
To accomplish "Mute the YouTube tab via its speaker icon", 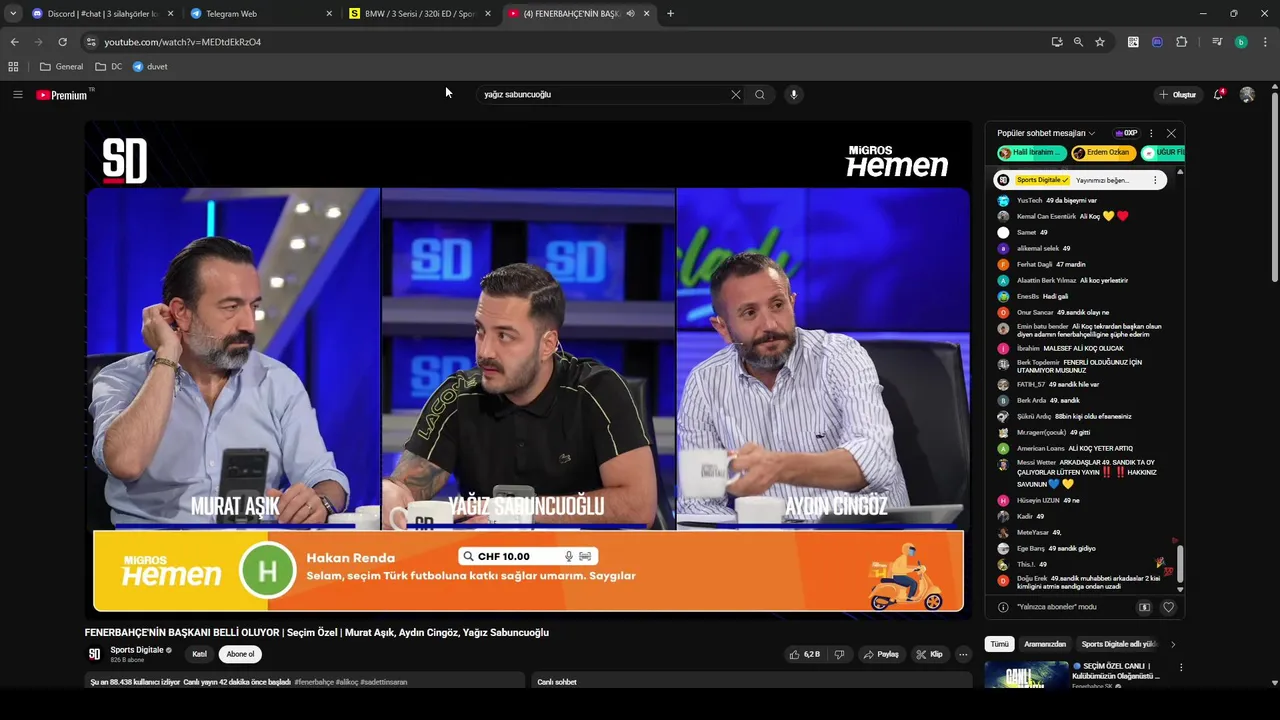I will [630, 14].
